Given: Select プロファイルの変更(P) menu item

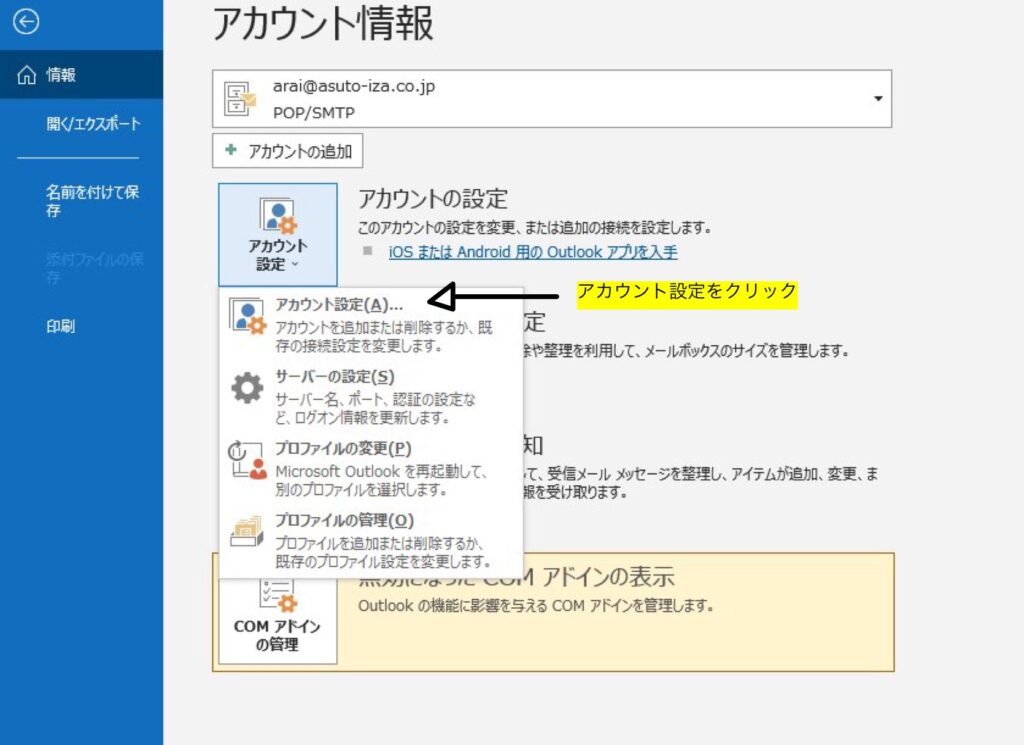Looking at the screenshot, I should pos(342,449).
